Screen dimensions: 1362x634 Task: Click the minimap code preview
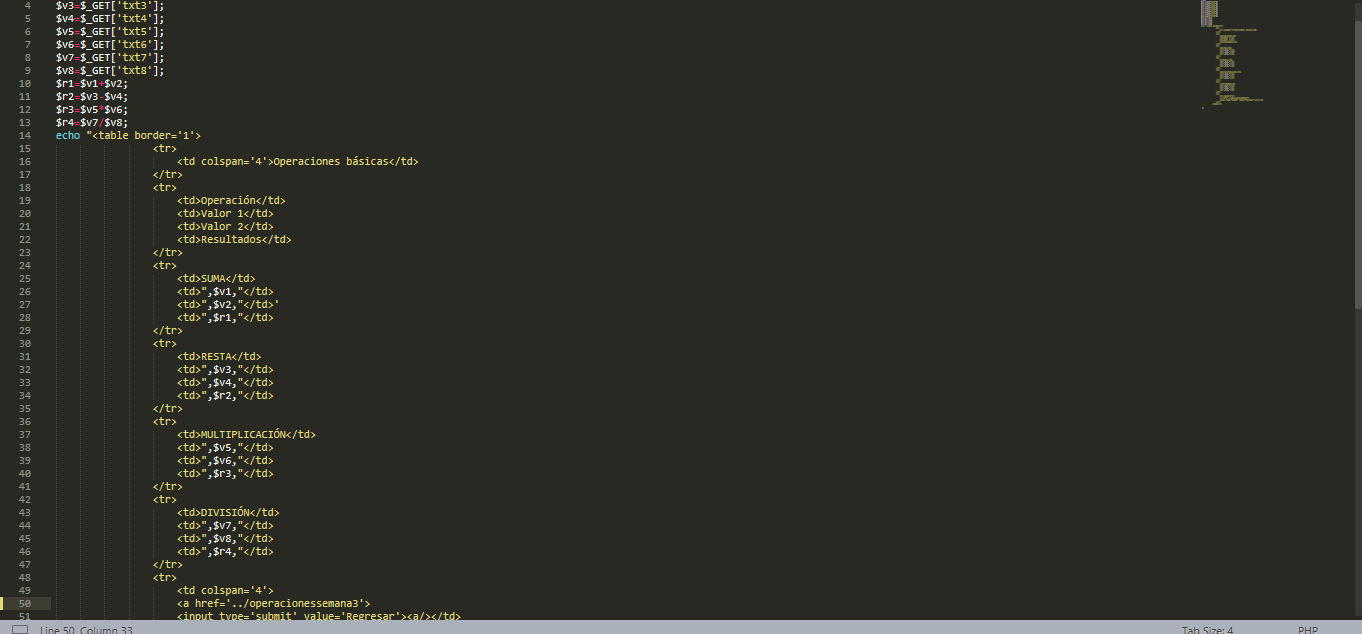[1231, 54]
